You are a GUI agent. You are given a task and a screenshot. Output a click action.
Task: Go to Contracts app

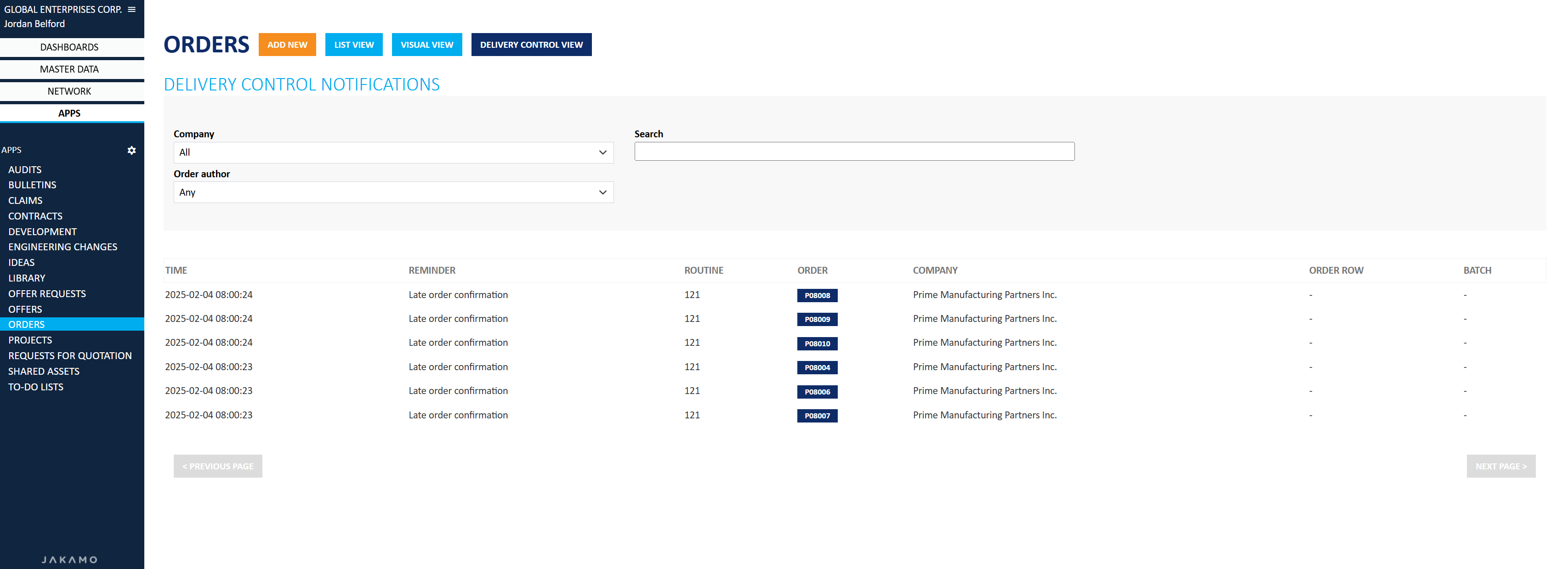(x=35, y=216)
